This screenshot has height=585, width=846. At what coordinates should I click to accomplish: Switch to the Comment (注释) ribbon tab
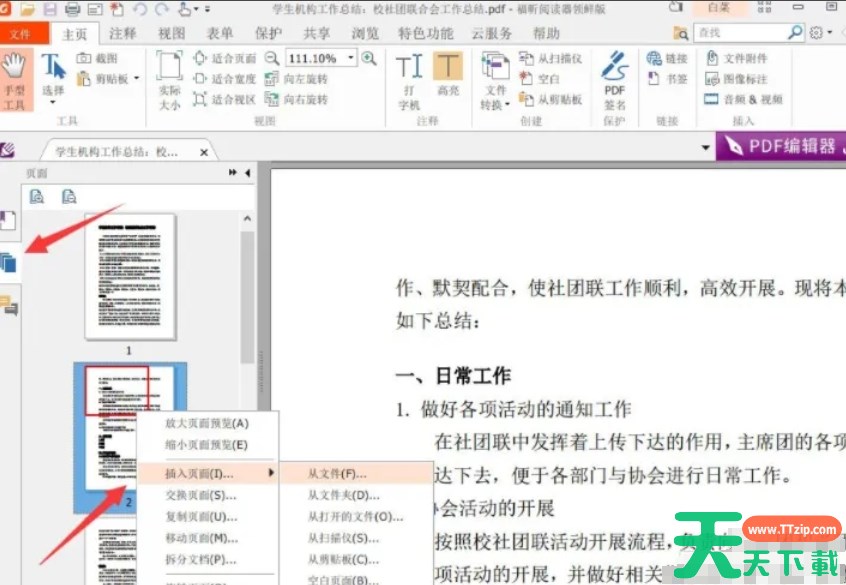click(123, 33)
